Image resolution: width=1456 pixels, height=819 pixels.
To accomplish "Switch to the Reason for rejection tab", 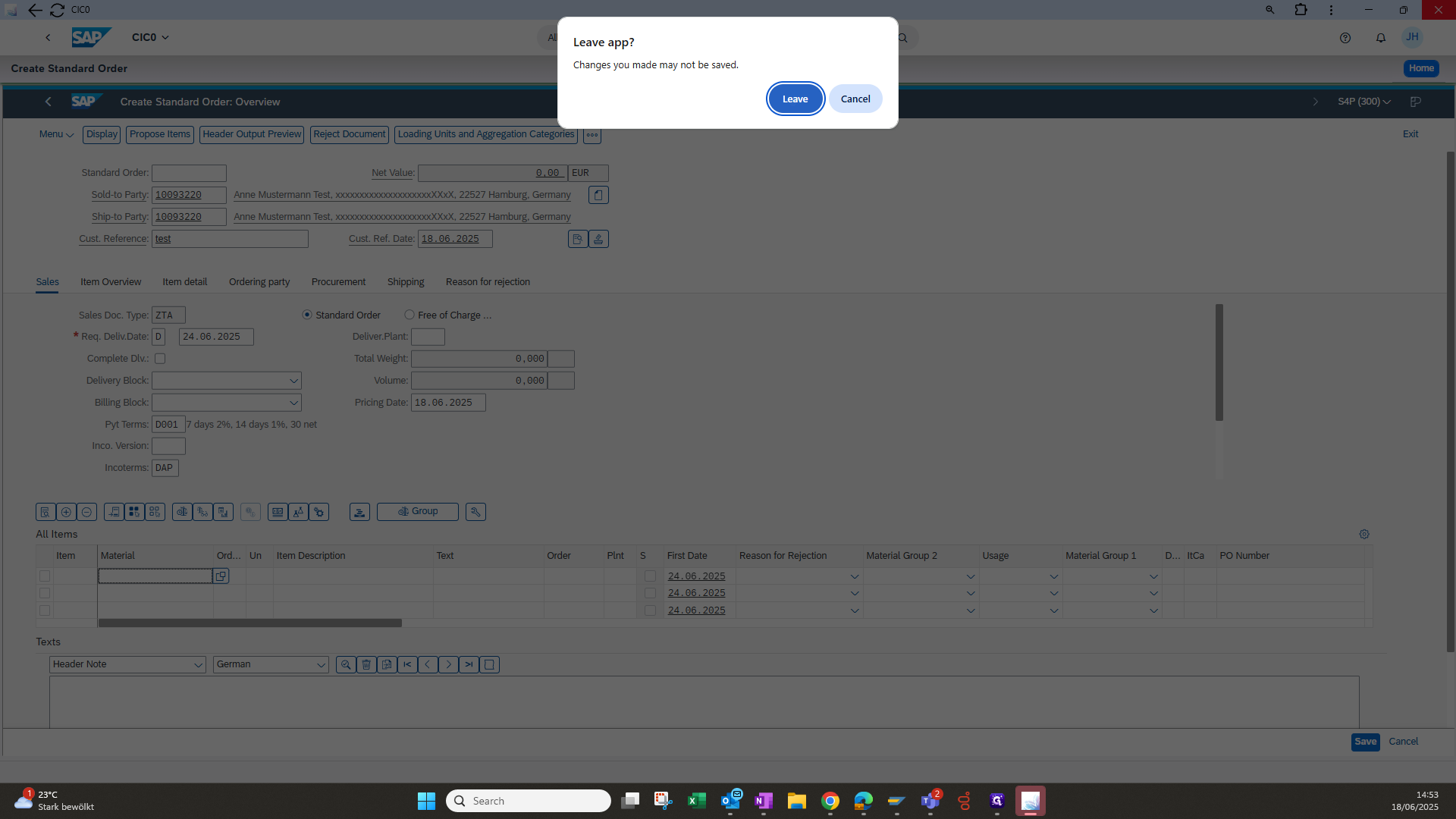I will pos(488,282).
